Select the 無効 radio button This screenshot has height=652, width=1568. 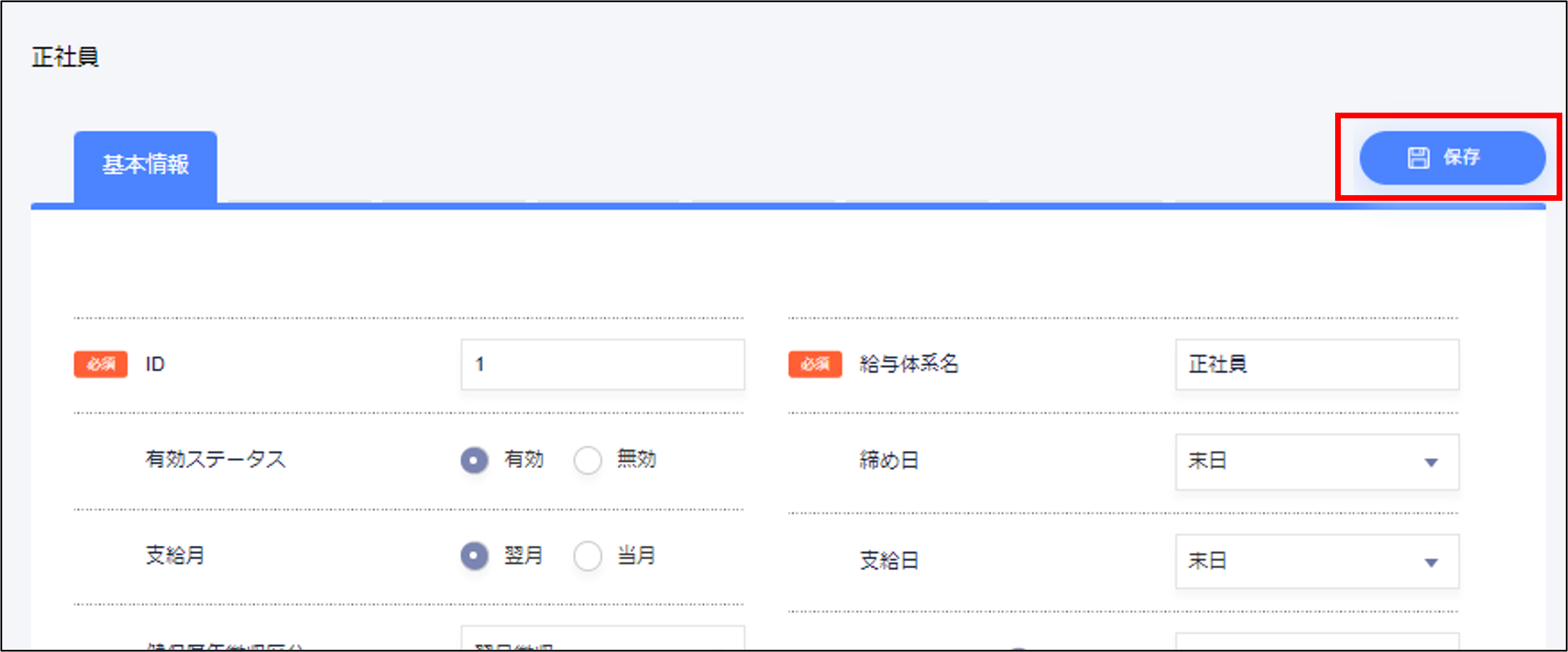tap(588, 460)
